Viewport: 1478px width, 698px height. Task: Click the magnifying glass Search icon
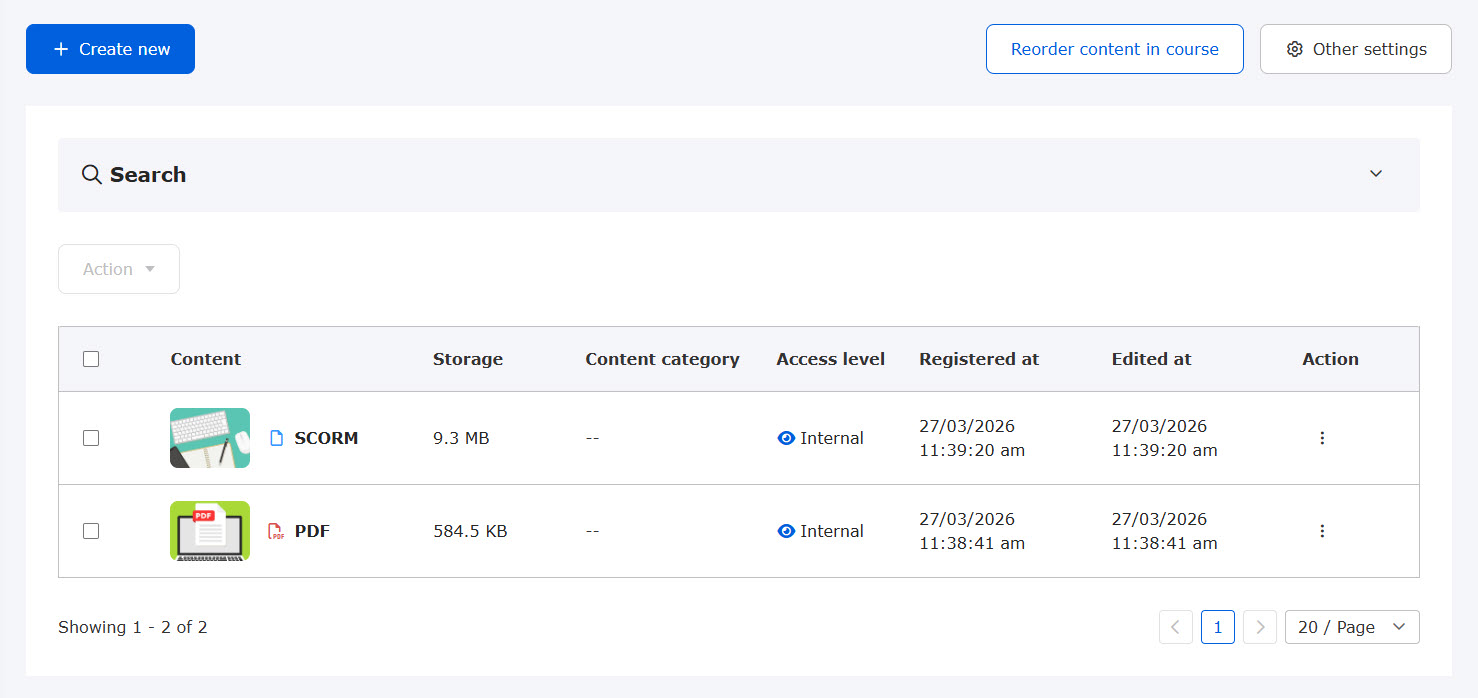tap(91, 175)
